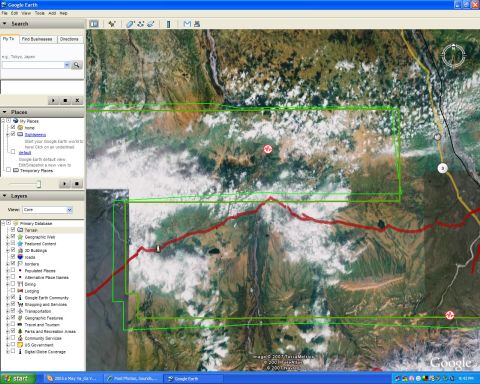Screen dimensions: 480x384
Task: Click the Add Polygon toolbar icon
Action: pyautogui.click(x=130, y=24)
